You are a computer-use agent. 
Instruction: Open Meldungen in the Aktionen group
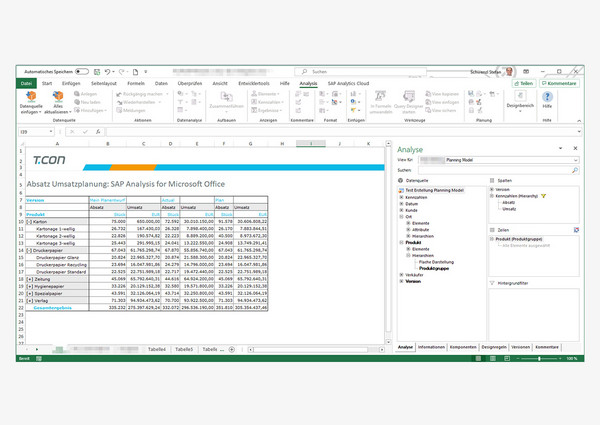coord(130,111)
